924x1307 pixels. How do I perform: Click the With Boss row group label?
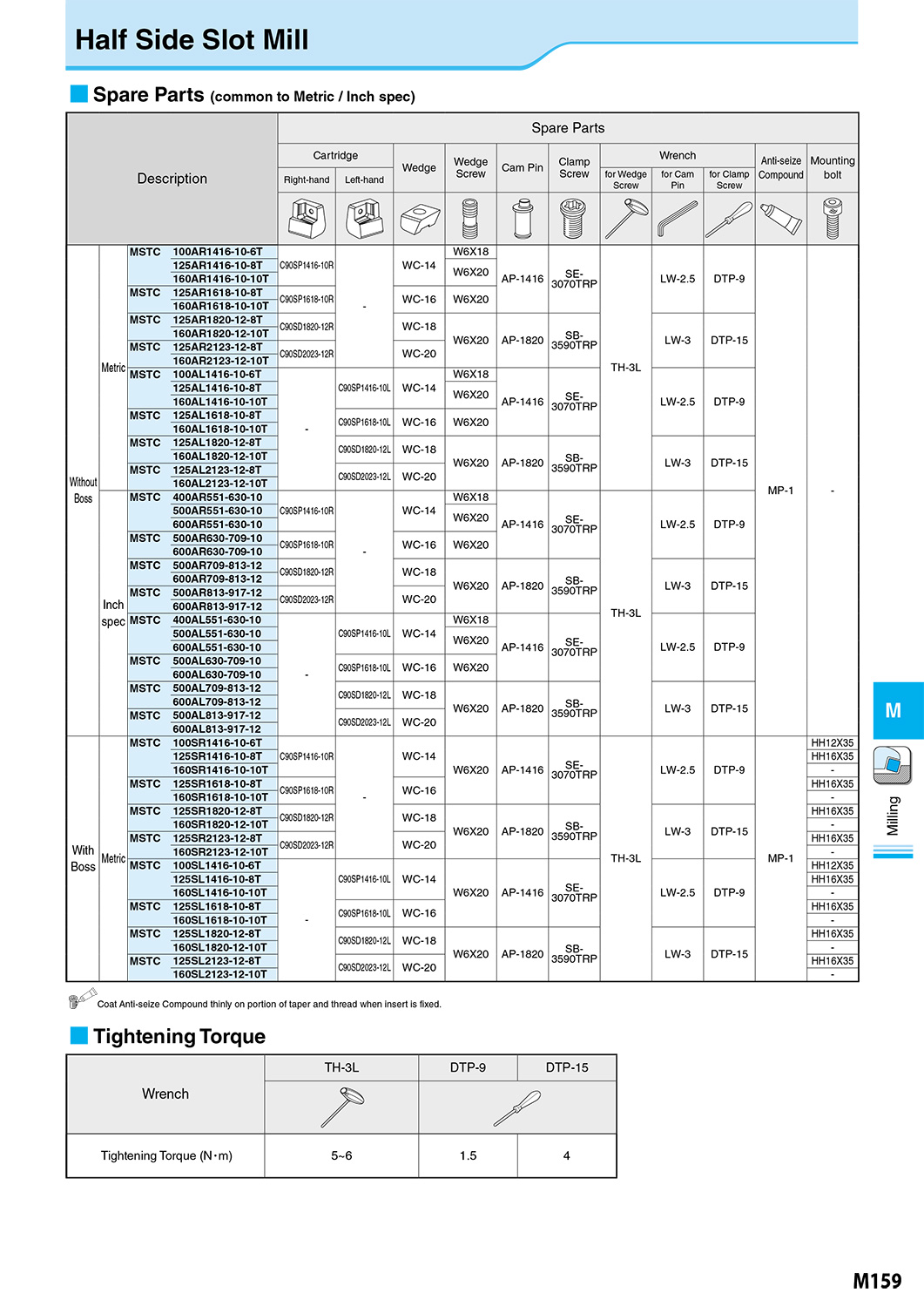click(x=83, y=858)
